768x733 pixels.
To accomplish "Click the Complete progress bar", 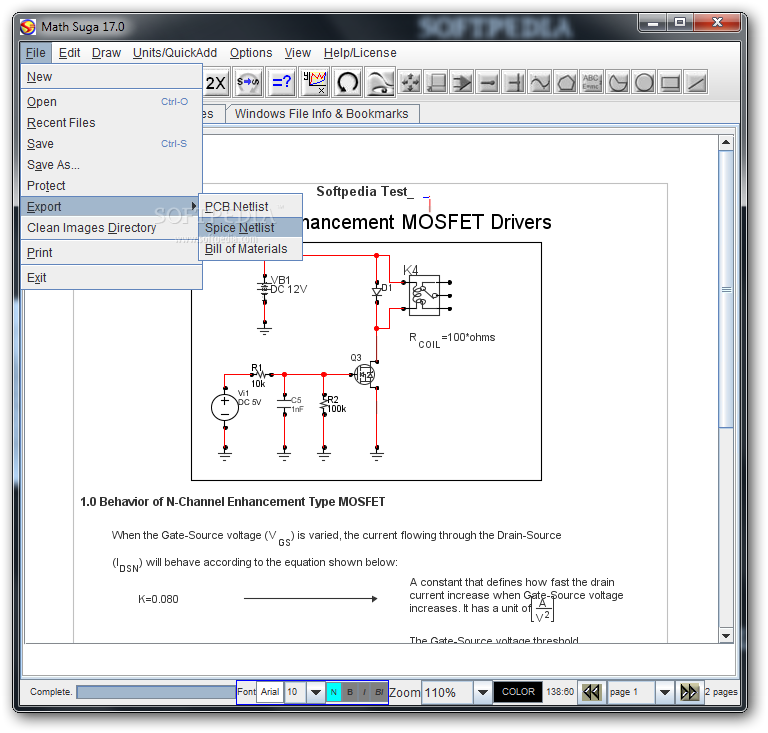I will (156, 692).
